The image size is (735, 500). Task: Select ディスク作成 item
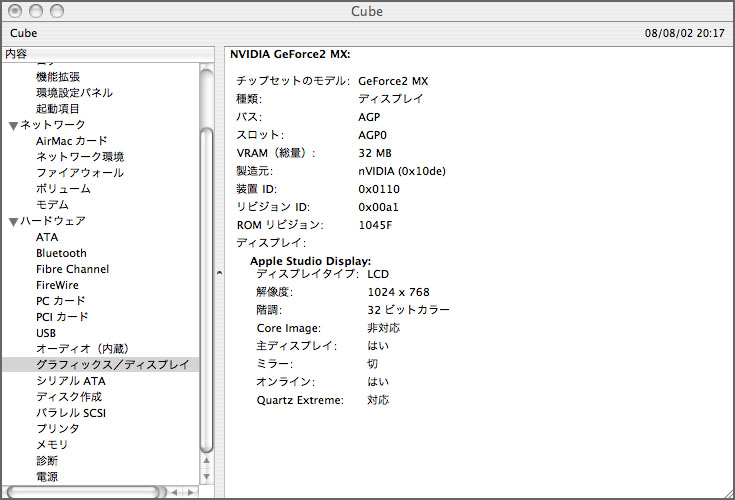click(x=69, y=397)
